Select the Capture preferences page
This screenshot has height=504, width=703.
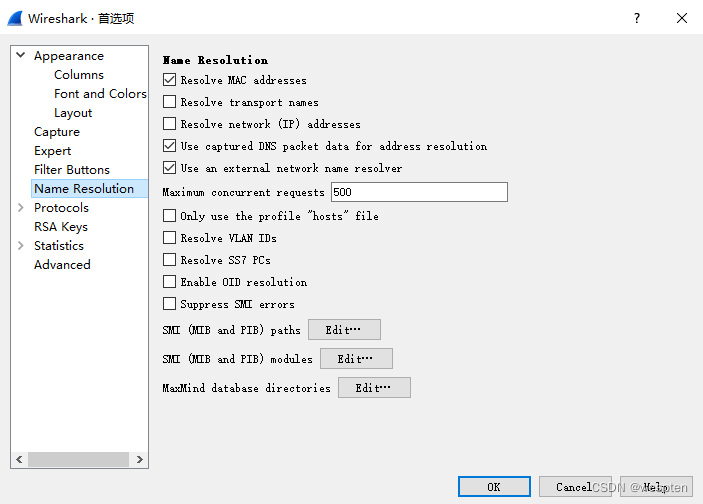click(57, 132)
